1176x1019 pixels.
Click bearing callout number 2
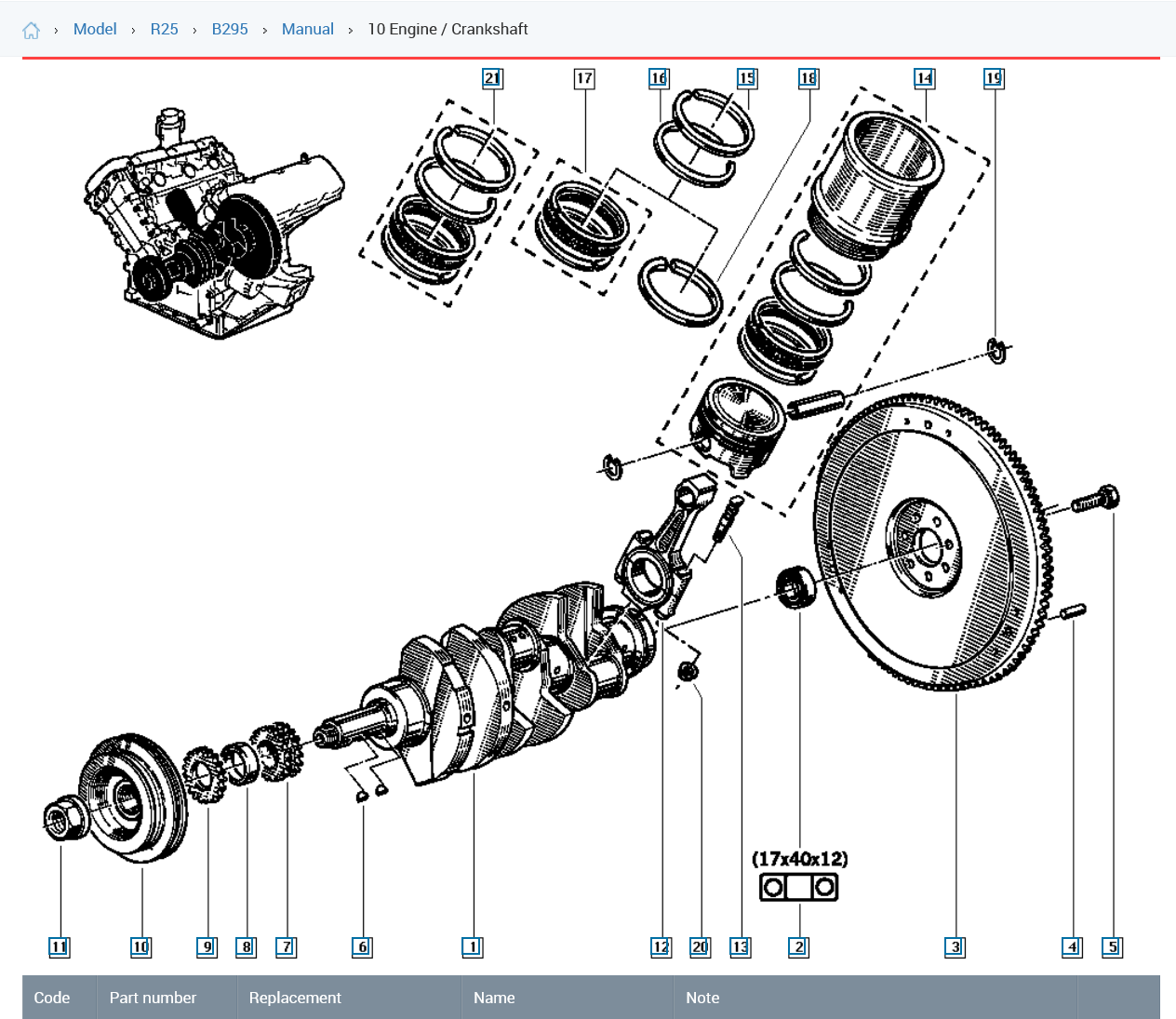798,946
